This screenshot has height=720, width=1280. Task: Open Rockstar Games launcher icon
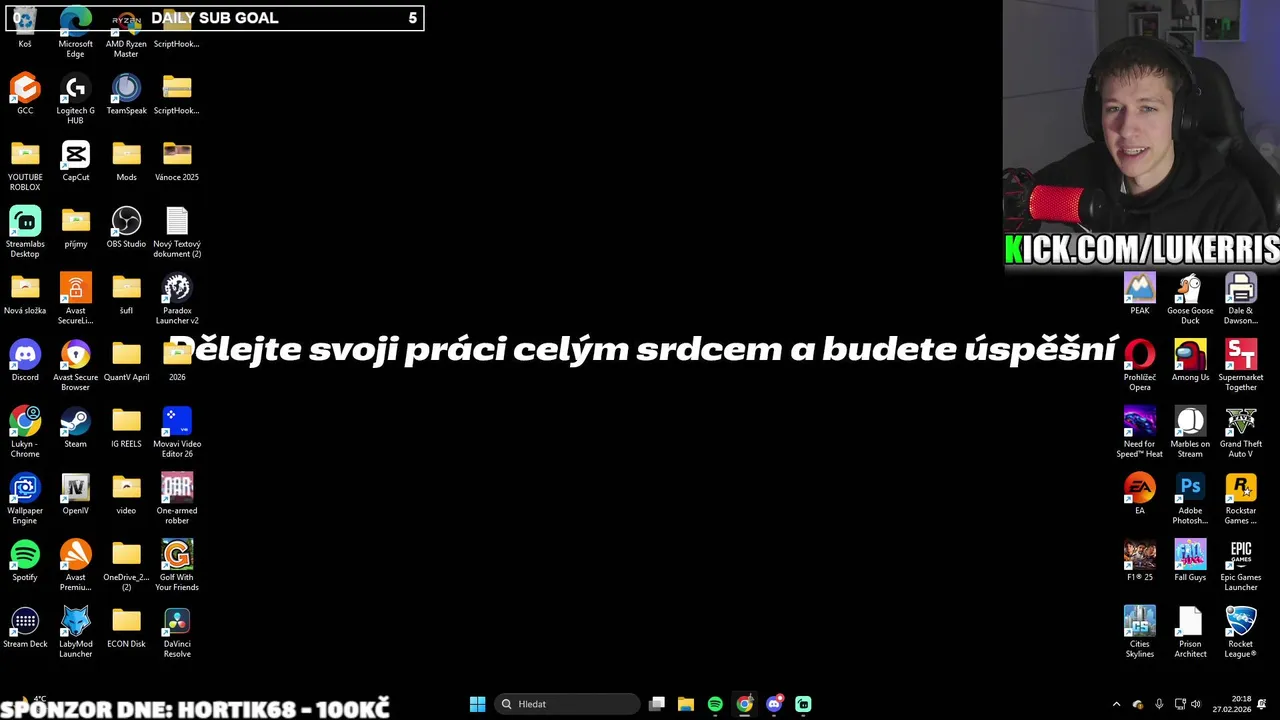[x=1241, y=499]
